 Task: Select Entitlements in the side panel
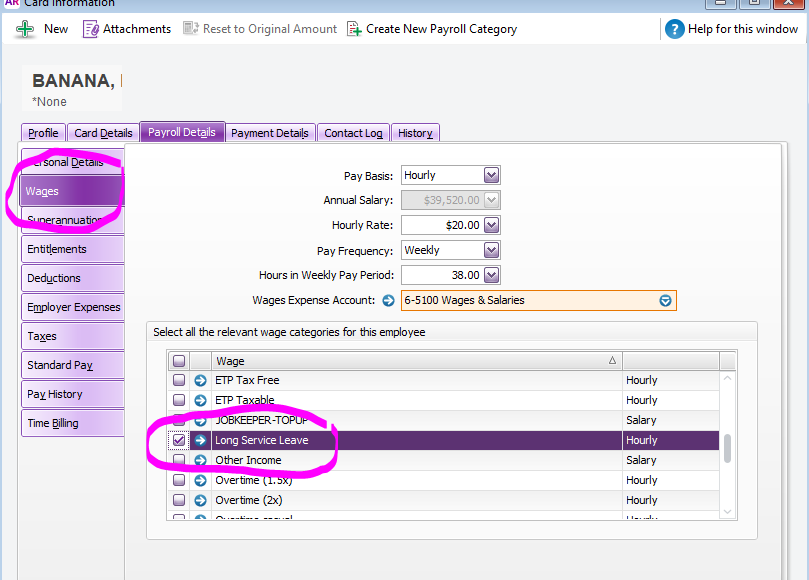(72, 249)
